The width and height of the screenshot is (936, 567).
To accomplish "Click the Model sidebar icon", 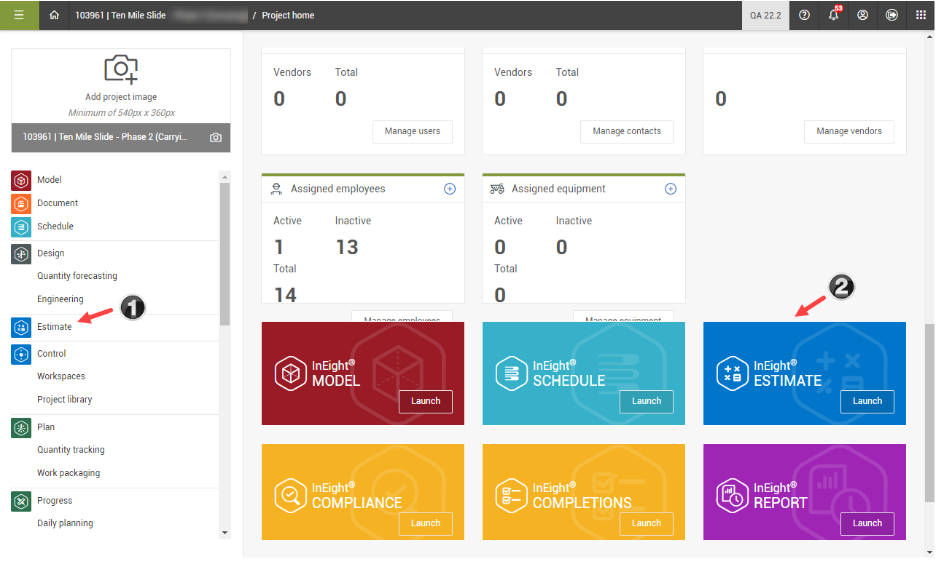I will pos(21,180).
